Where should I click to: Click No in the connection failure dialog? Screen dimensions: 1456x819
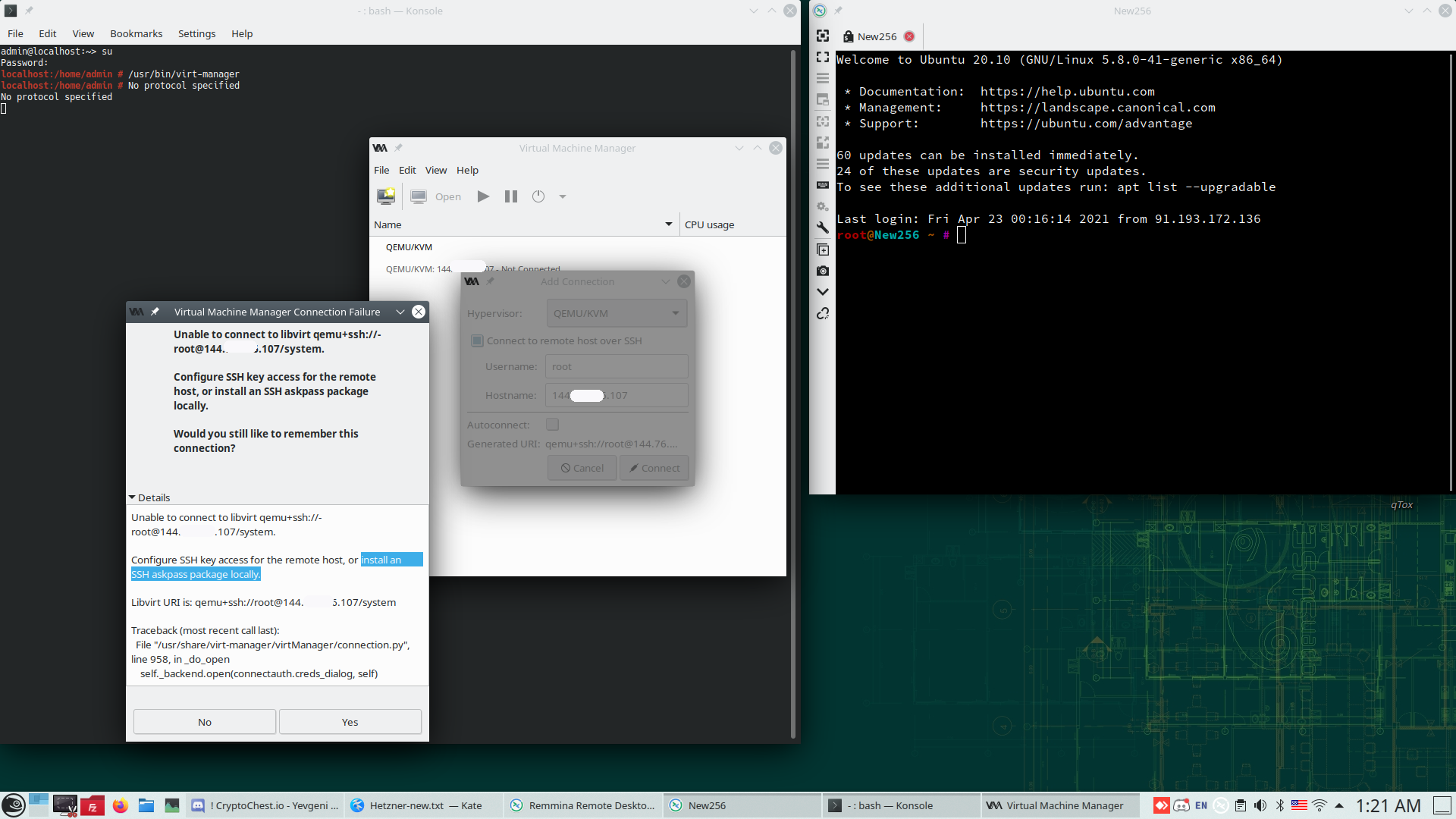204,722
